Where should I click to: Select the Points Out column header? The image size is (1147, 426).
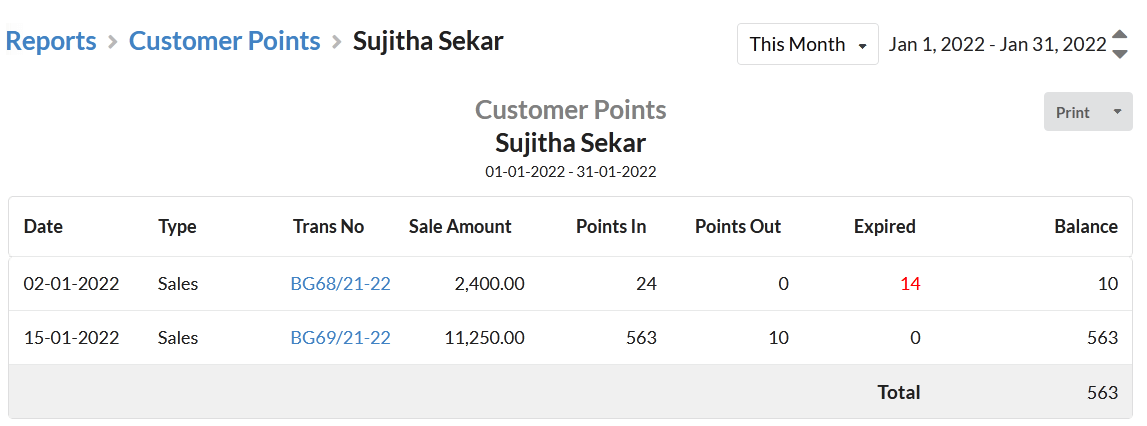738,226
